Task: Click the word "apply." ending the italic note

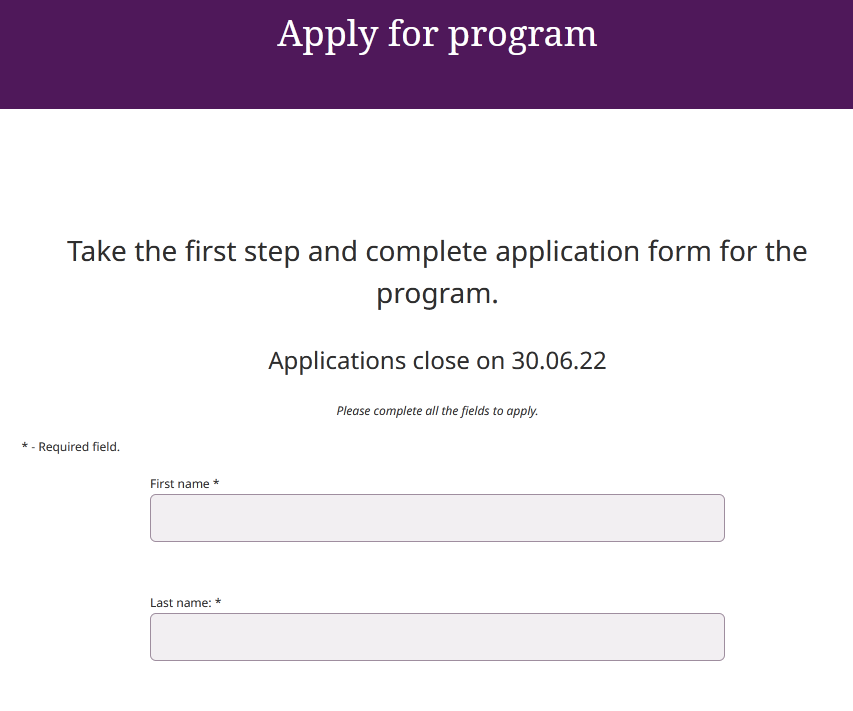Action: [x=522, y=411]
